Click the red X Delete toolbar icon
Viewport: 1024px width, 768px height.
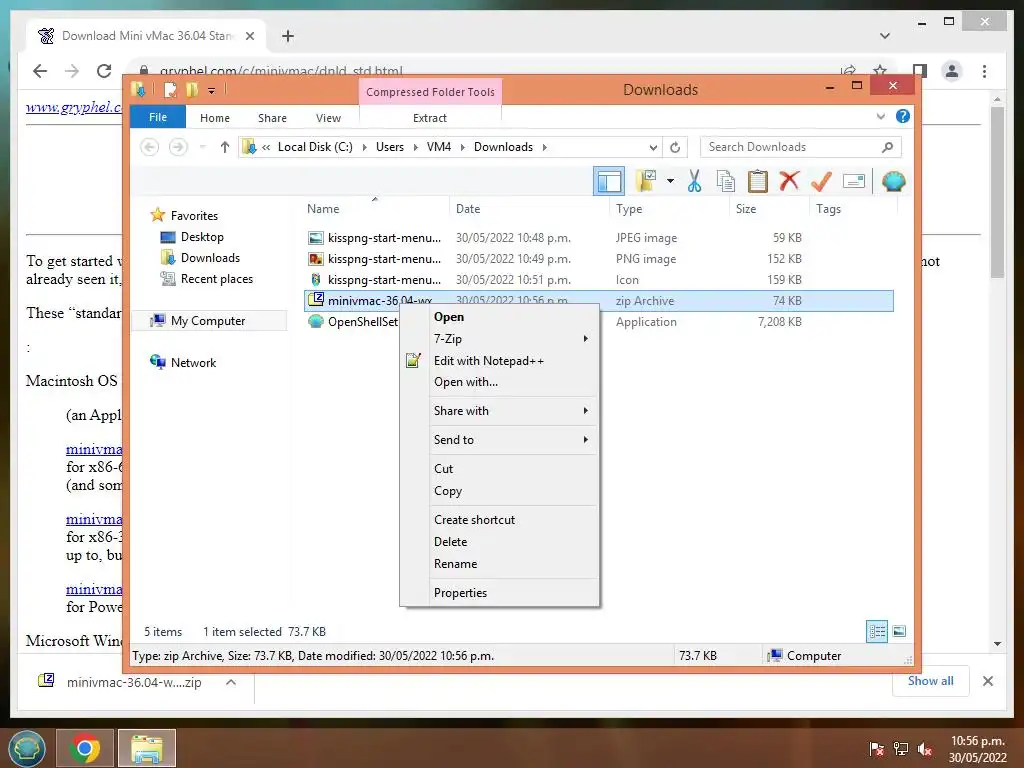point(789,181)
